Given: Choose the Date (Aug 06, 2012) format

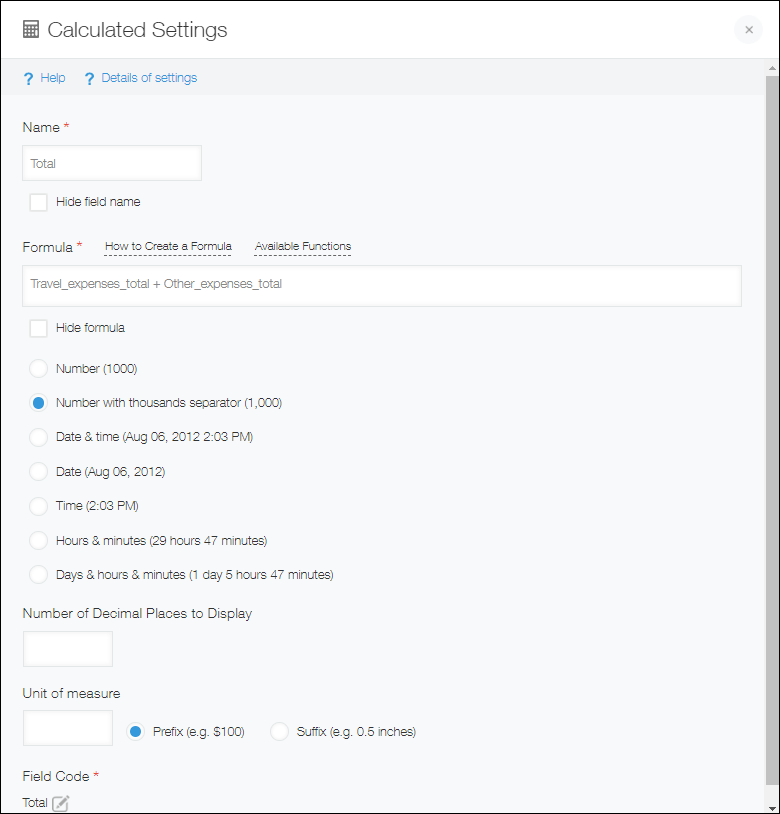Looking at the screenshot, I should tap(38, 471).
